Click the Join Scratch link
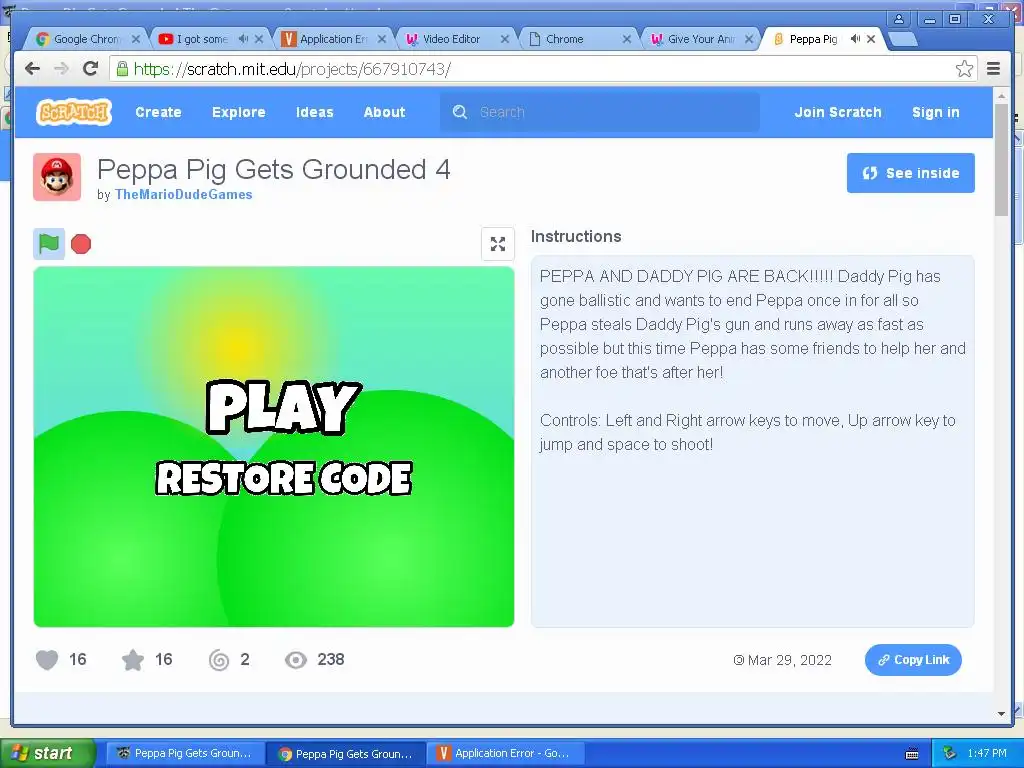Viewport: 1024px width, 768px height. tap(838, 112)
